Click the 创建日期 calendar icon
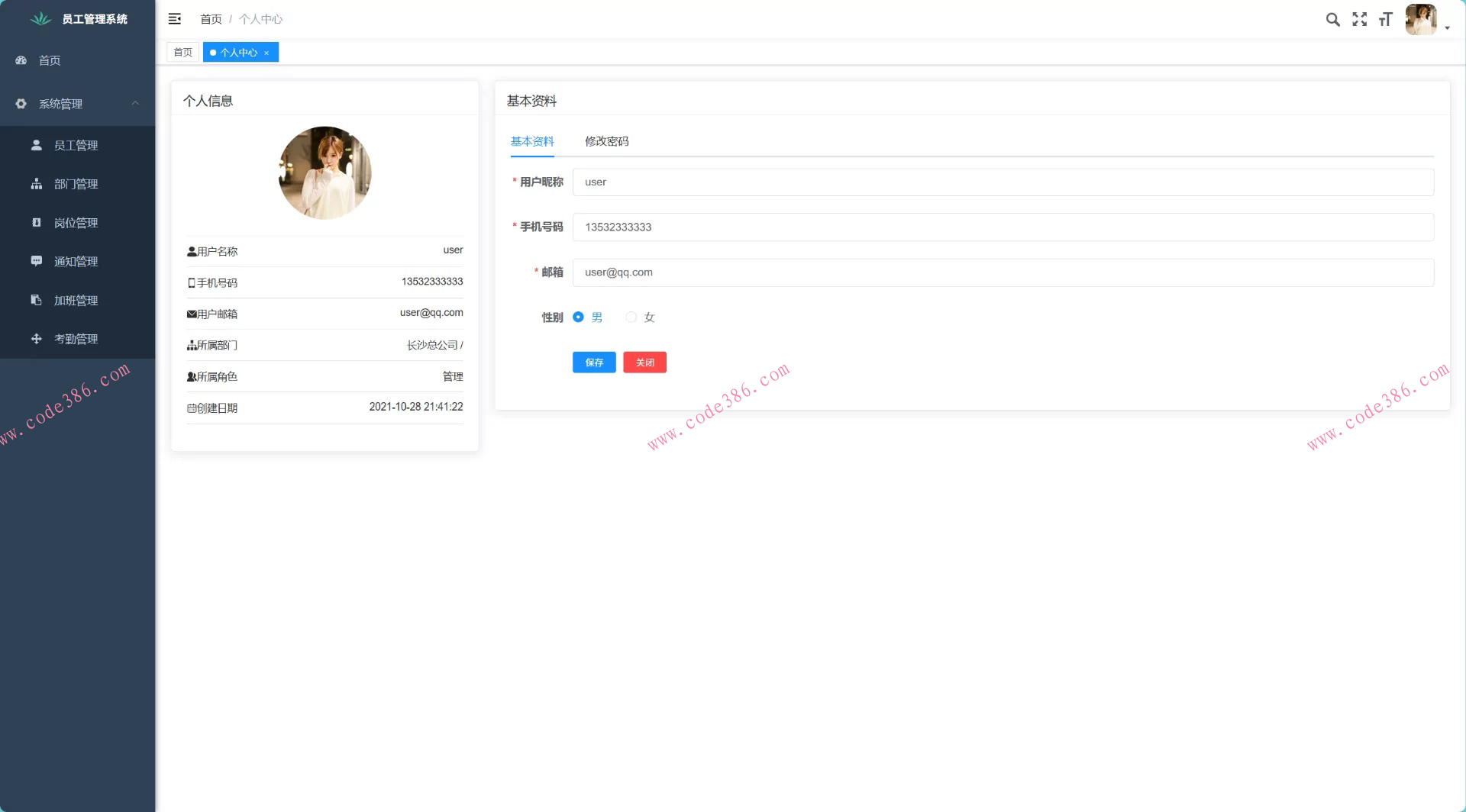 click(x=192, y=408)
